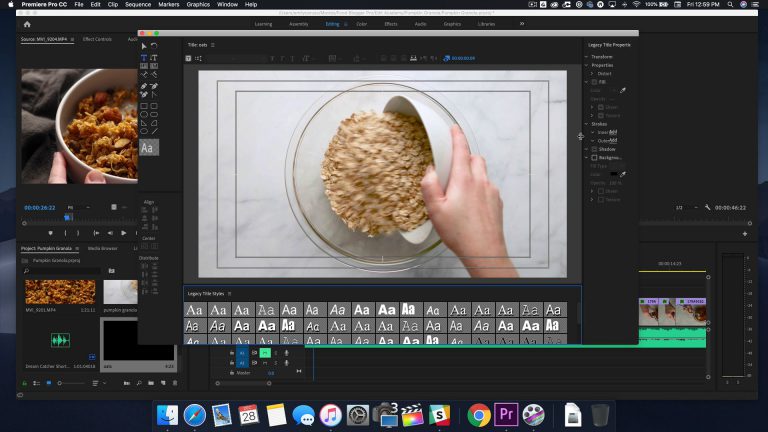The image size is (768, 432).
Task: Open the program monitor 1/2 resolution dropdown
Action: pos(687,208)
